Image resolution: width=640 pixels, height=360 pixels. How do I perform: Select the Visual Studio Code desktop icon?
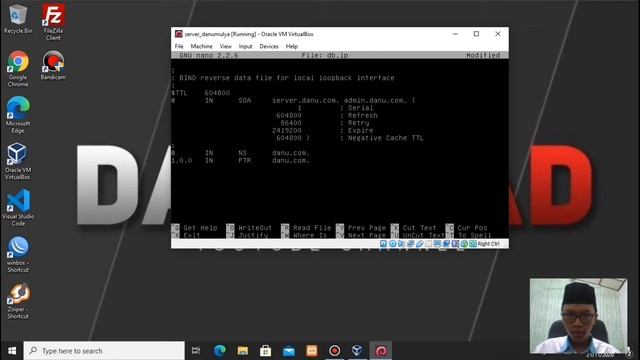pyautogui.click(x=18, y=208)
